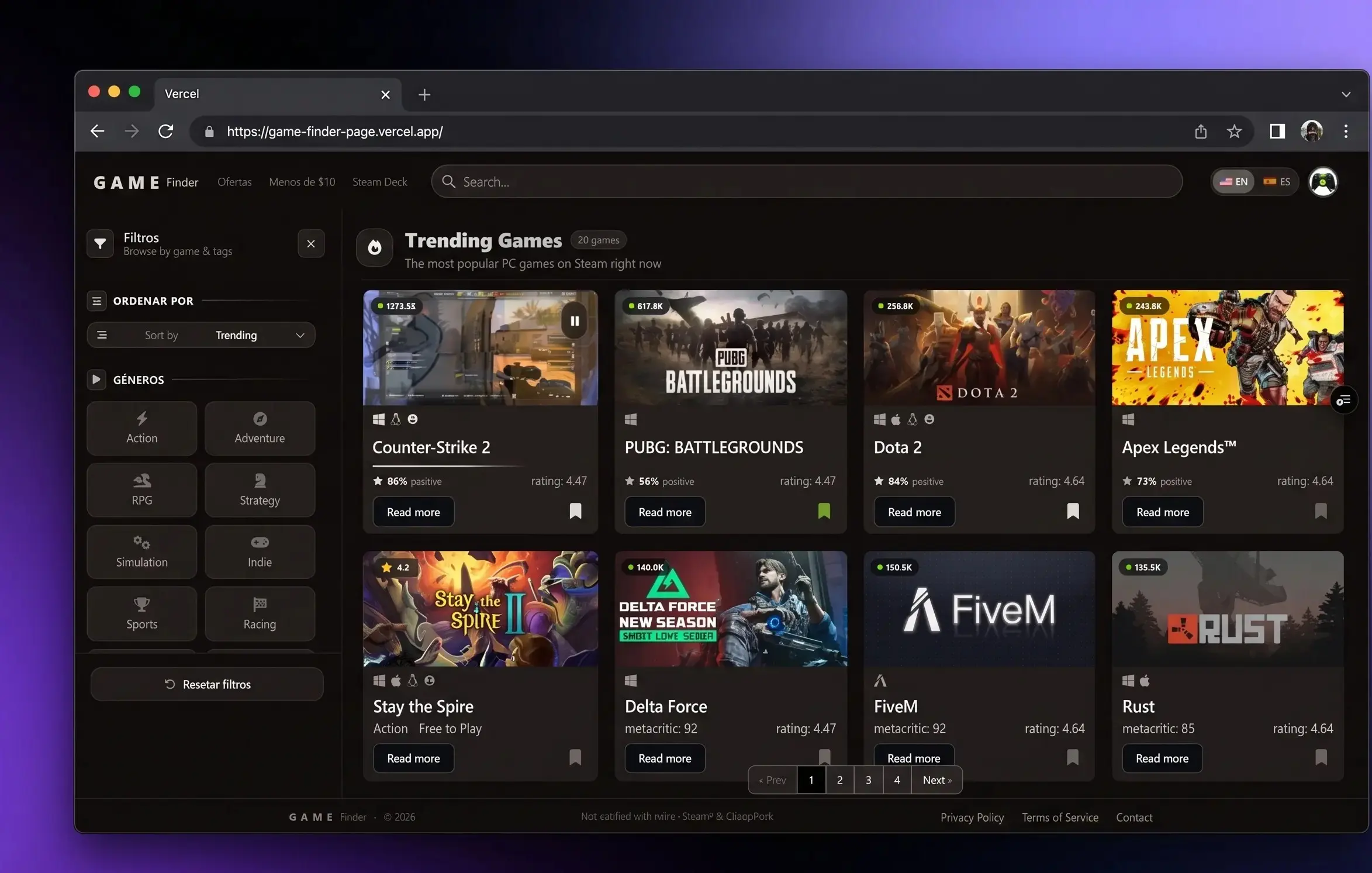Switch language to EN
Viewport: 1372px width, 873px height.
1233,182
